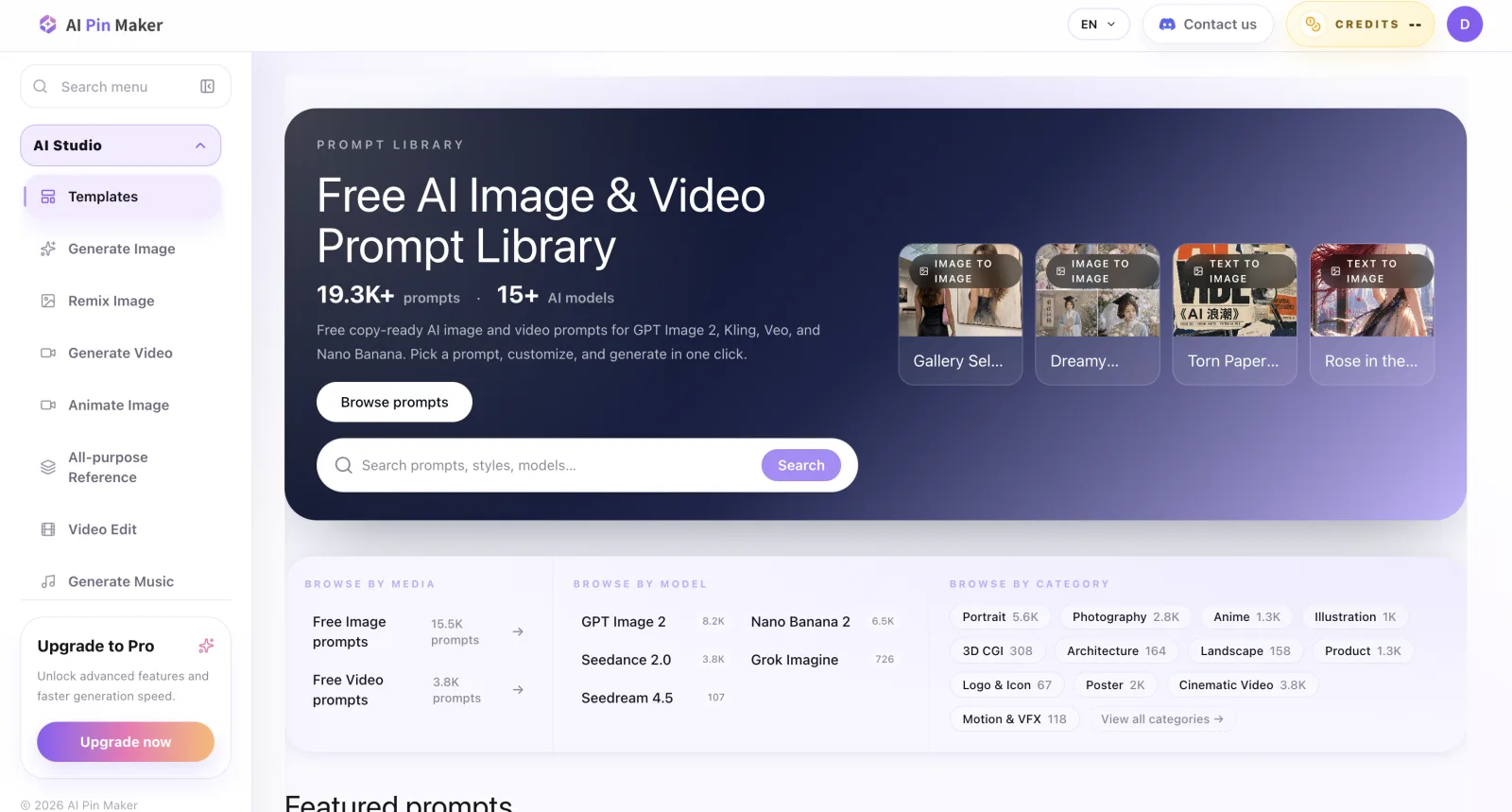The width and height of the screenshot is (1512, 812).
Task: Click the Generate Video camera icon
Action: pyautogui.click(x=48, y=353)
